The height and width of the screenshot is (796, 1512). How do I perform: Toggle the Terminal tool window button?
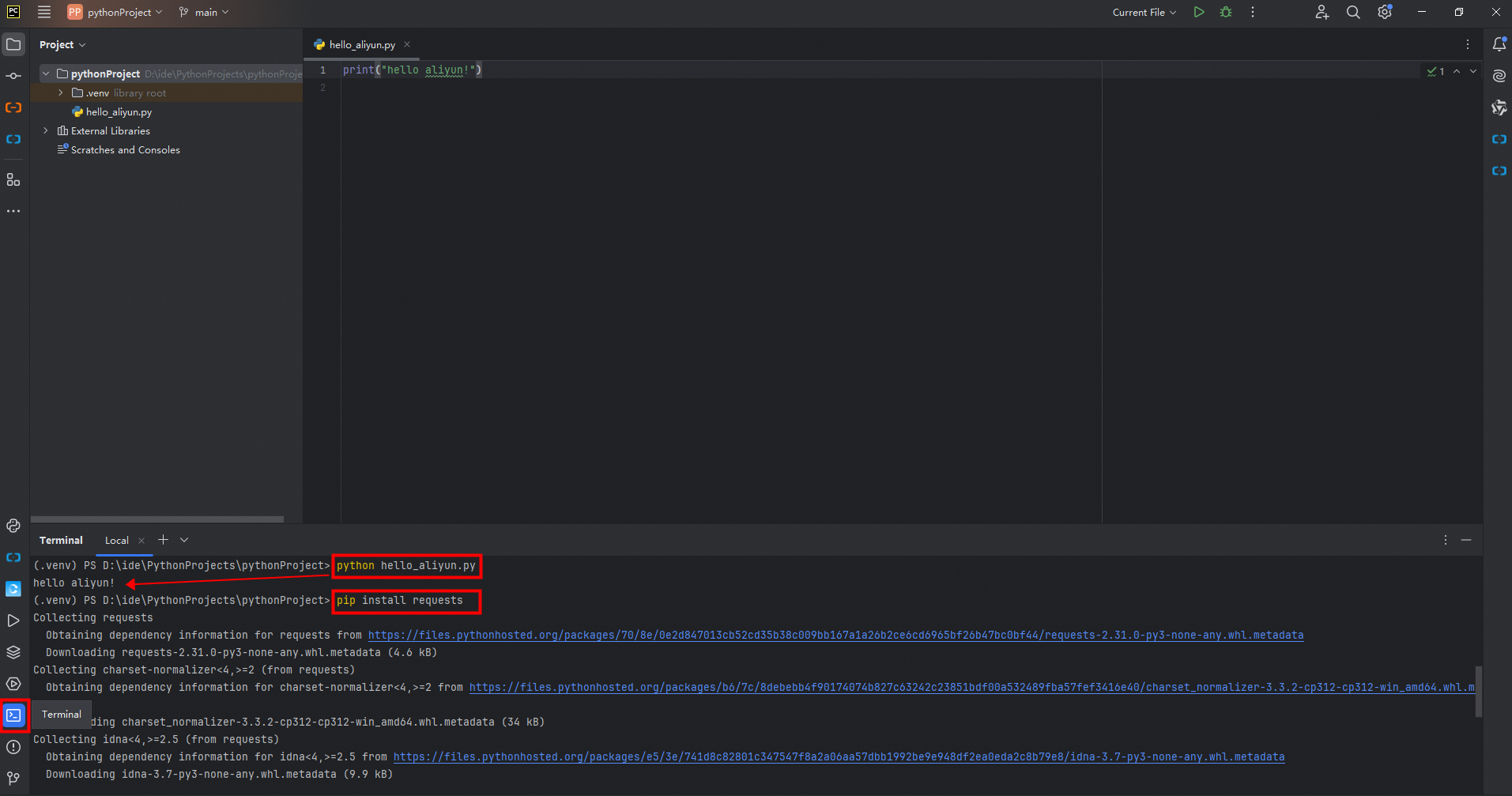point(13,715)
